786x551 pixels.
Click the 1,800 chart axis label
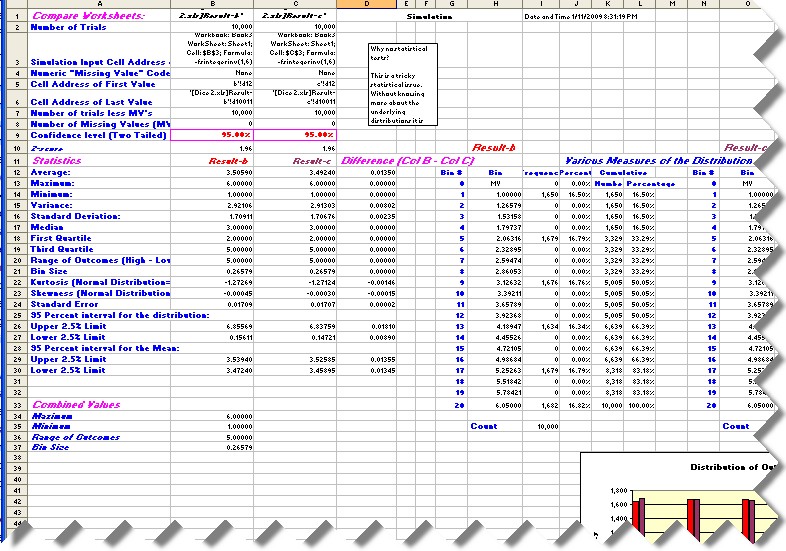(619, 491)
